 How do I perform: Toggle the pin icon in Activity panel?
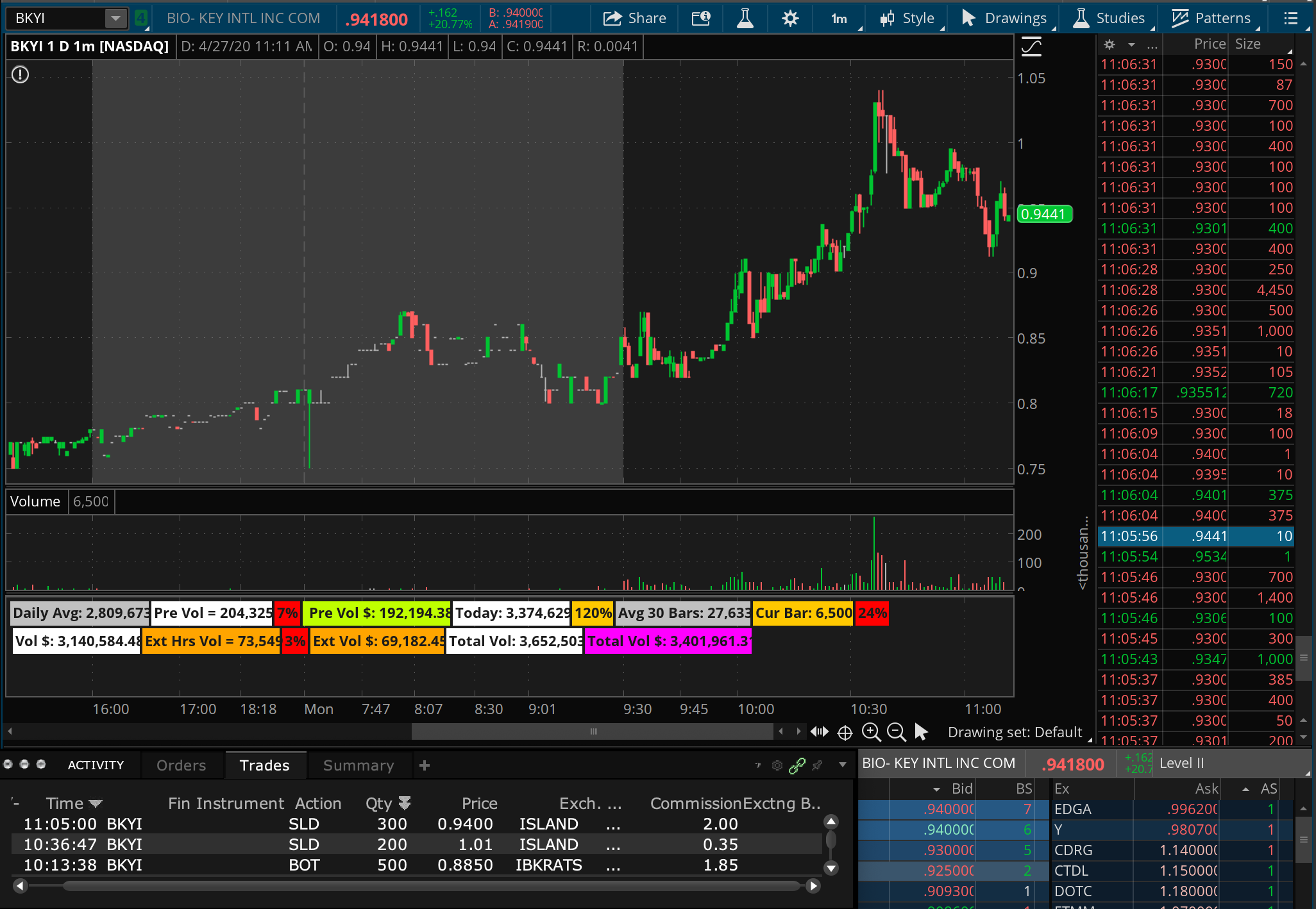click(x=817, y=765)
